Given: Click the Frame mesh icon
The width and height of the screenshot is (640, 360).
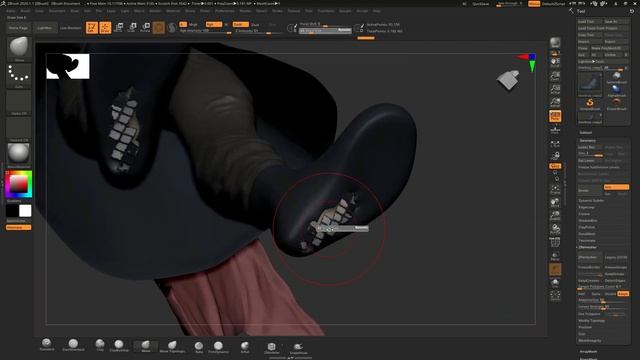Looking at the screenshot, I should click(555, 189).
